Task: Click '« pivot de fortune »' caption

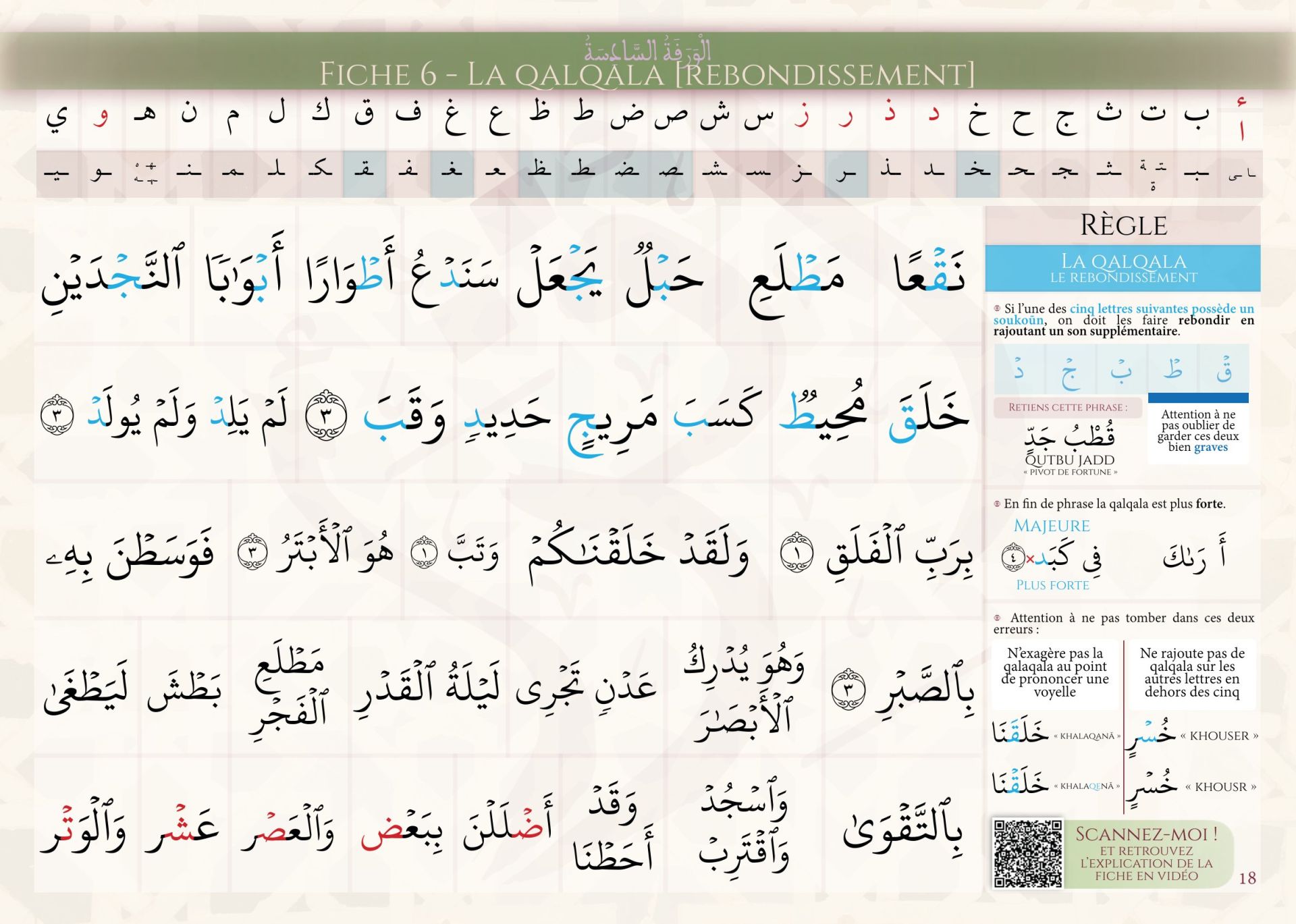Action: pos(1071,472)
